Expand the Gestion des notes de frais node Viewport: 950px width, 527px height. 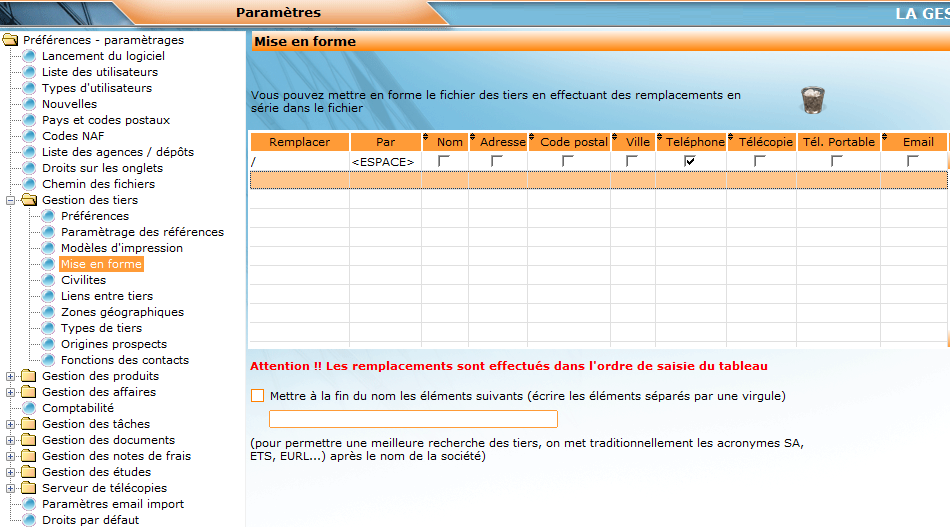pos(10,456)
